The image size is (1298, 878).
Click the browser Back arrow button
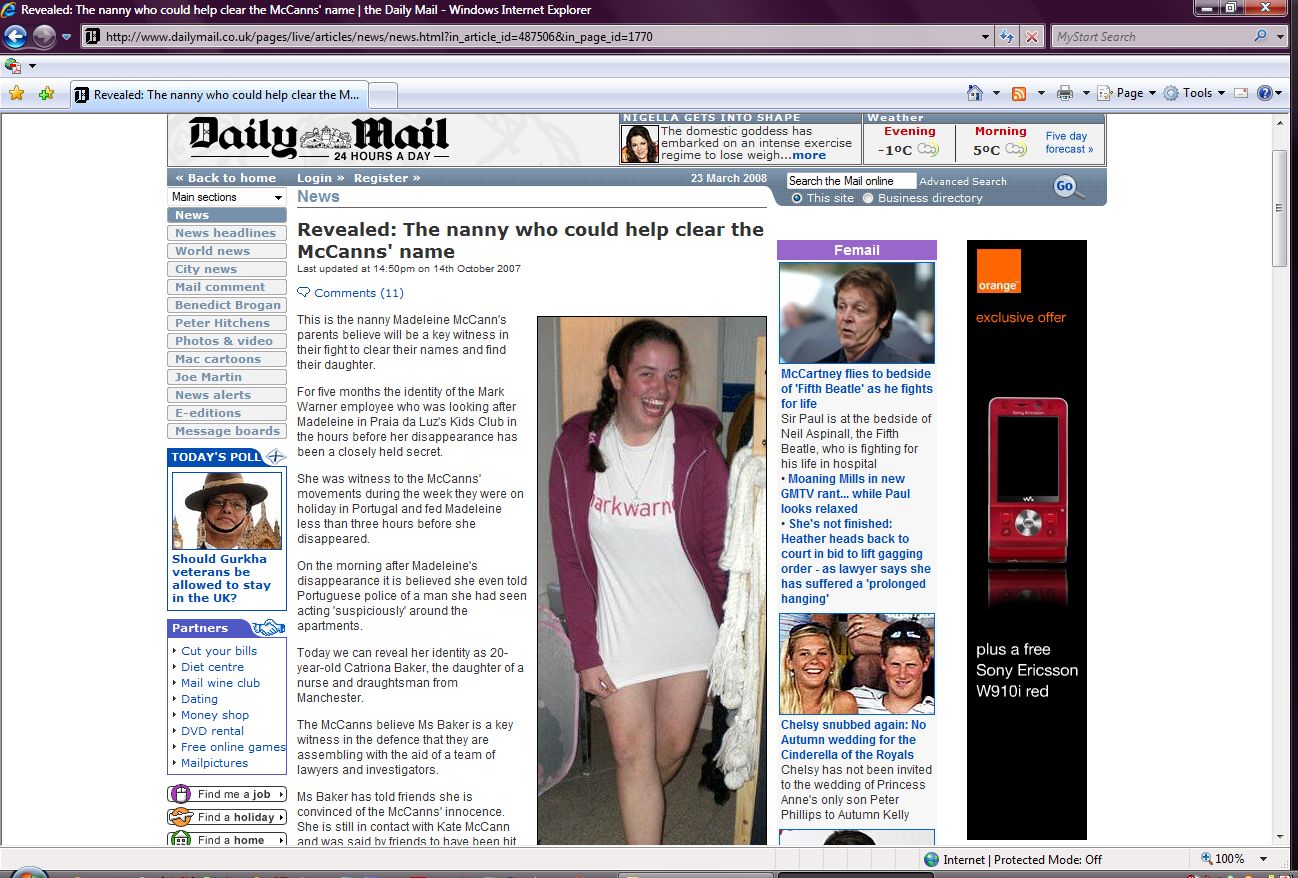coord(15,37)
